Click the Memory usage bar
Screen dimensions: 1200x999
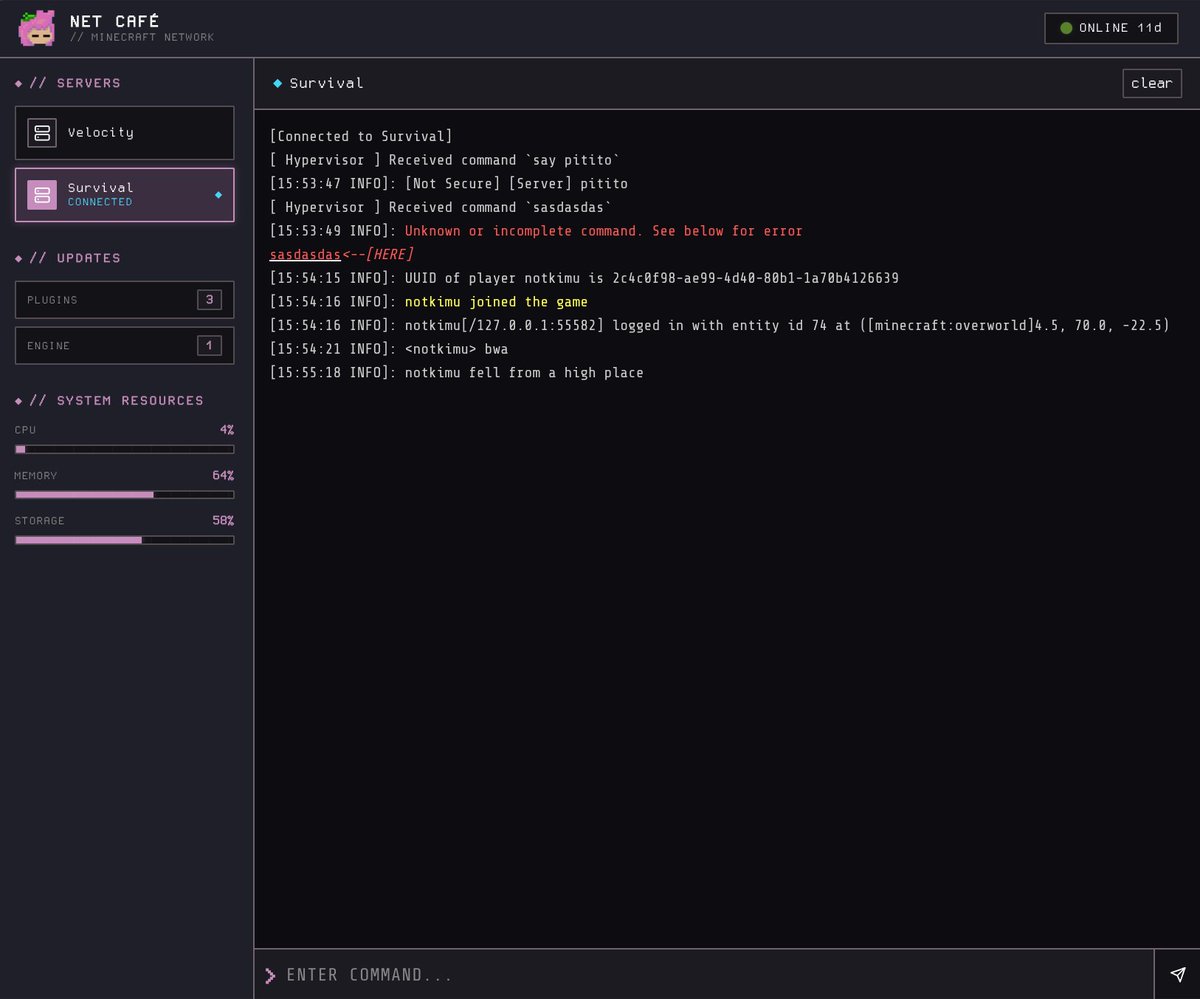pyautogui.click(x=125, y=495)
